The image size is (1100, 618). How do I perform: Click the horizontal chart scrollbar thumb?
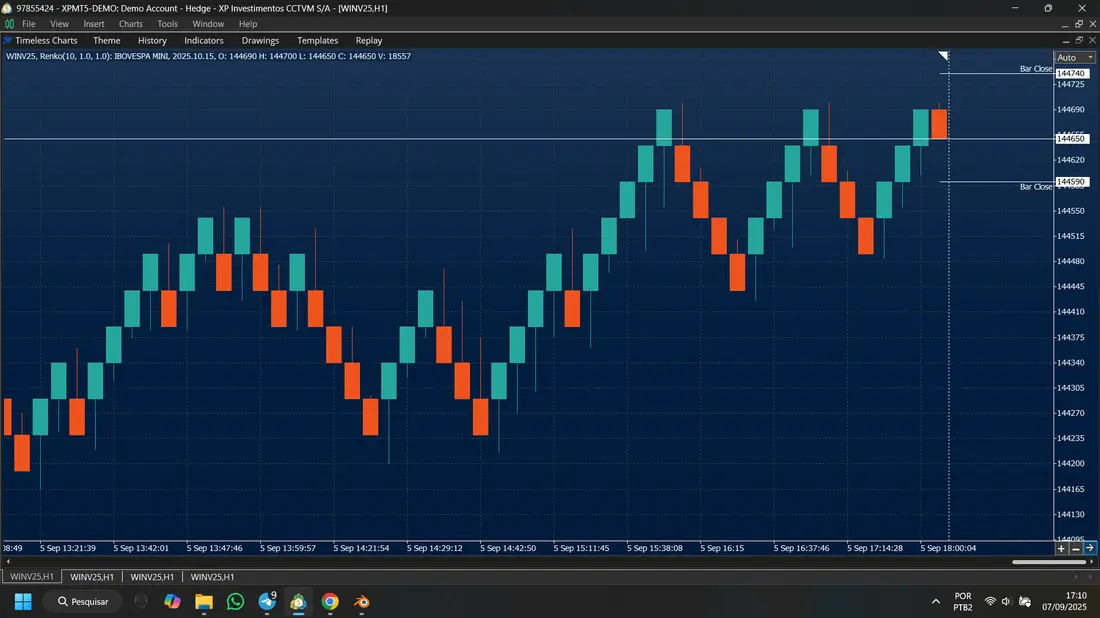(1049, 562)
